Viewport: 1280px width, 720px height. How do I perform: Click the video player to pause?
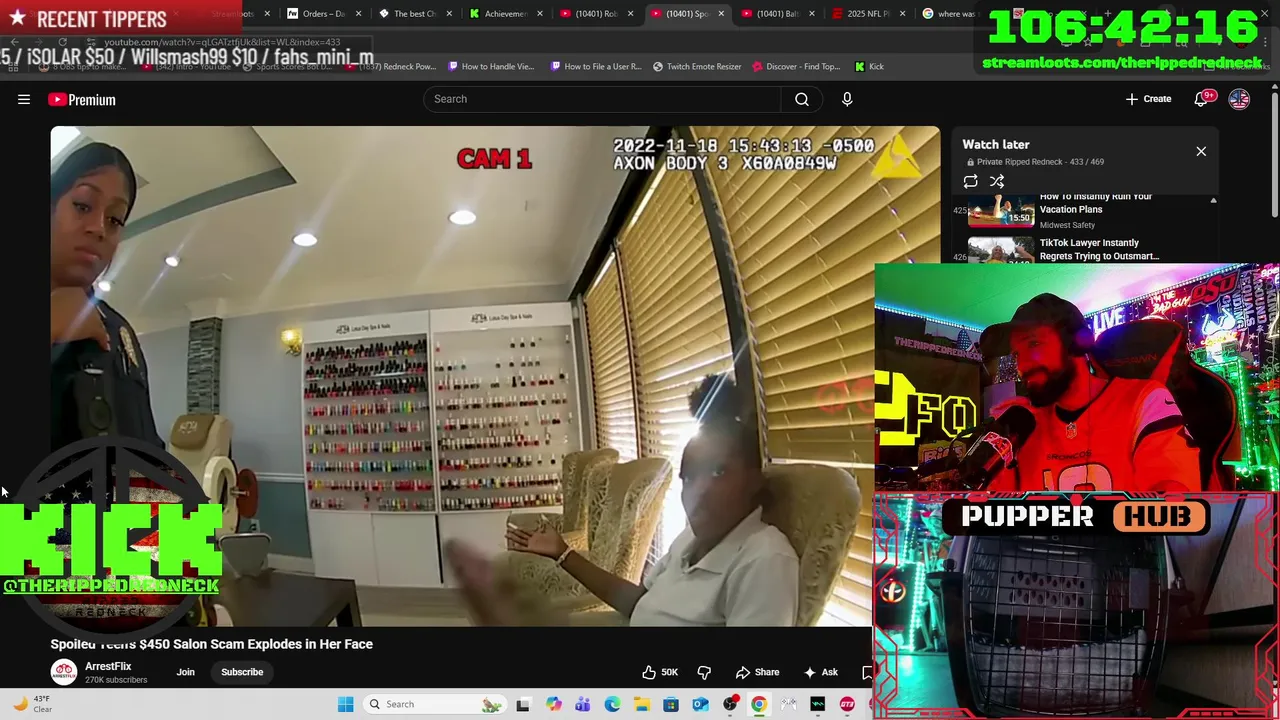(x=495, y=376)
